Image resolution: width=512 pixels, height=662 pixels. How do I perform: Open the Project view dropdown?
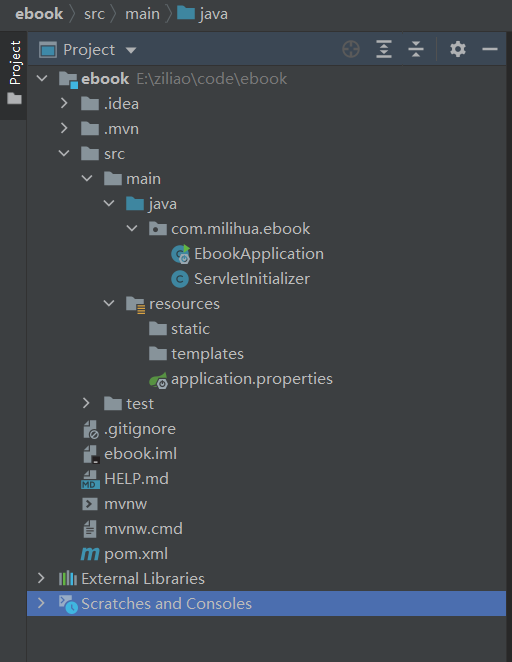(131, 50)
